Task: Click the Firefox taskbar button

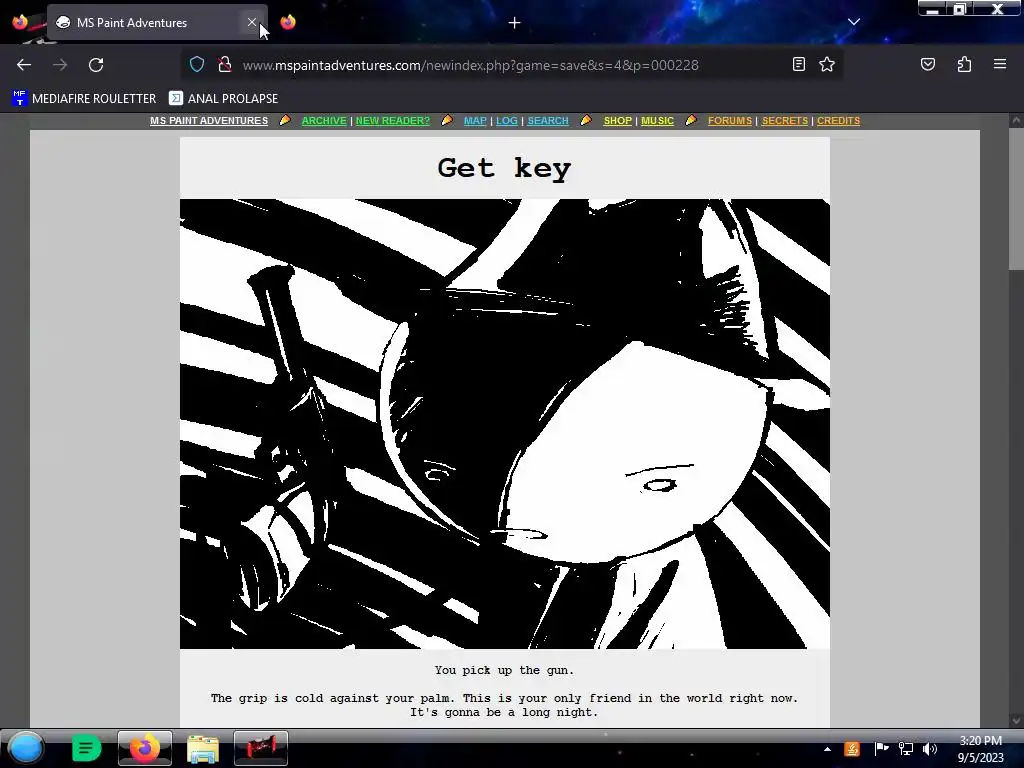Action: (145, 748)
